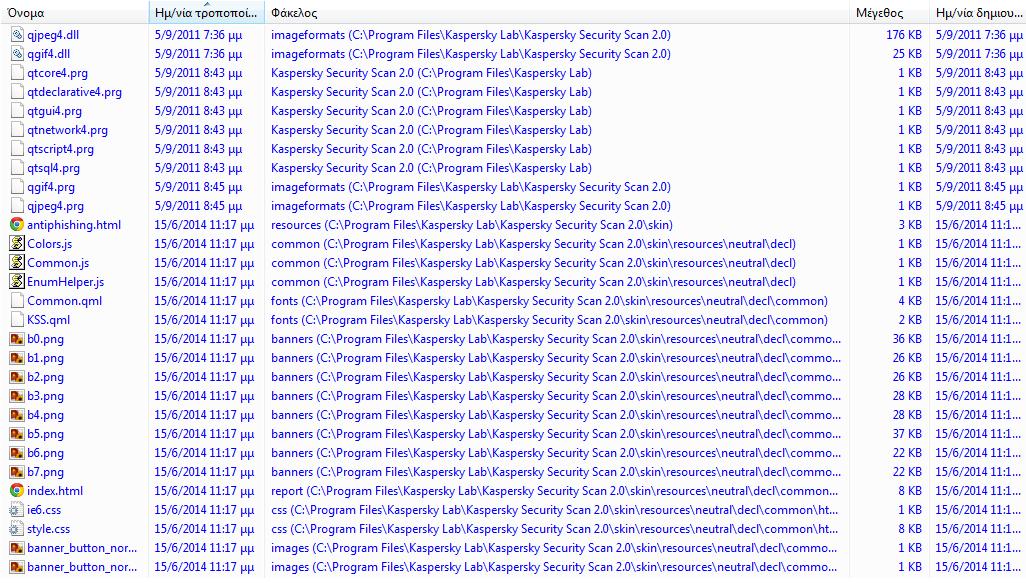Select the script icon of Colors.js
Viewport: 1026px width, 583px height.
tap(17, 243)
